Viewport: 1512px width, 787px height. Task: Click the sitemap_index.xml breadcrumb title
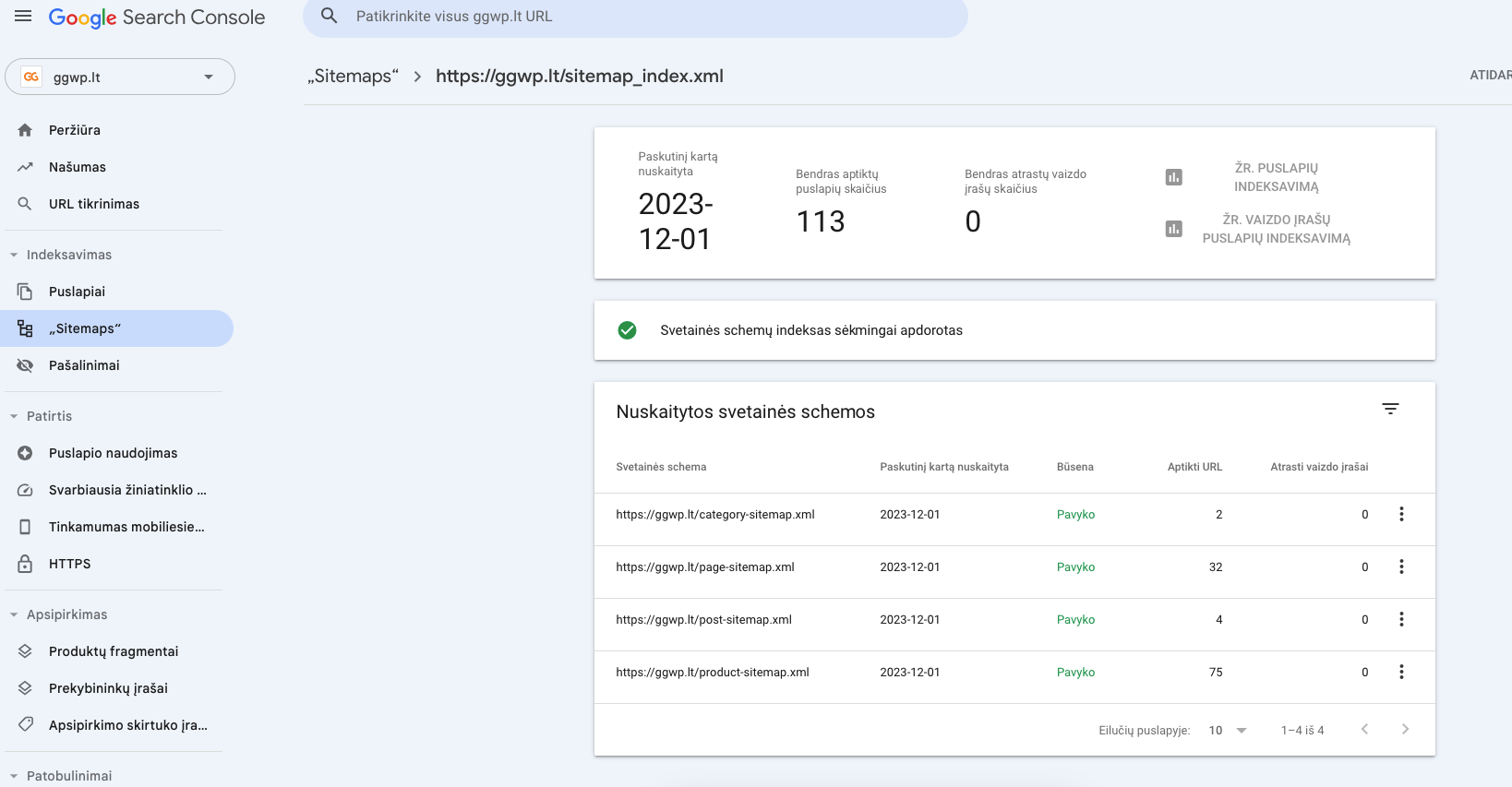click(580, 76)
